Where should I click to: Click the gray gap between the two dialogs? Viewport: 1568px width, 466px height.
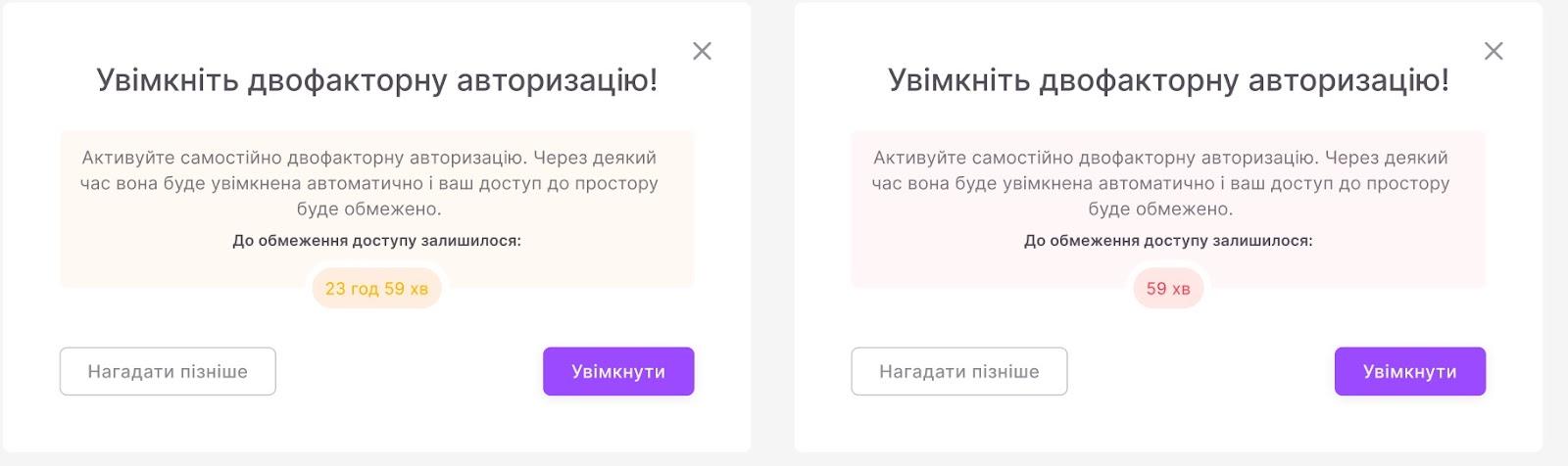tap(772, 233)
